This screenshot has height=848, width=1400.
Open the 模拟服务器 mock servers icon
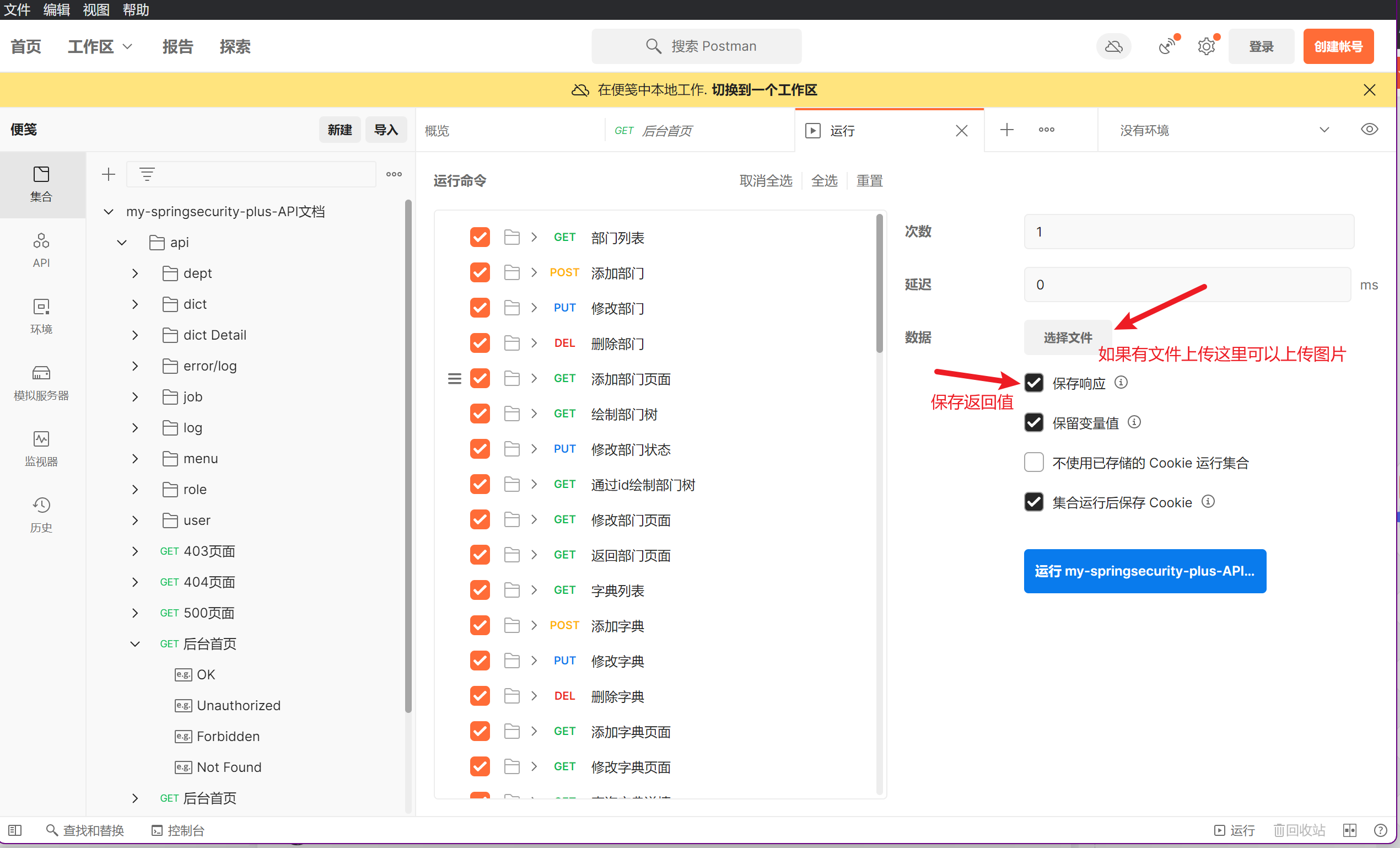point(41,383)
